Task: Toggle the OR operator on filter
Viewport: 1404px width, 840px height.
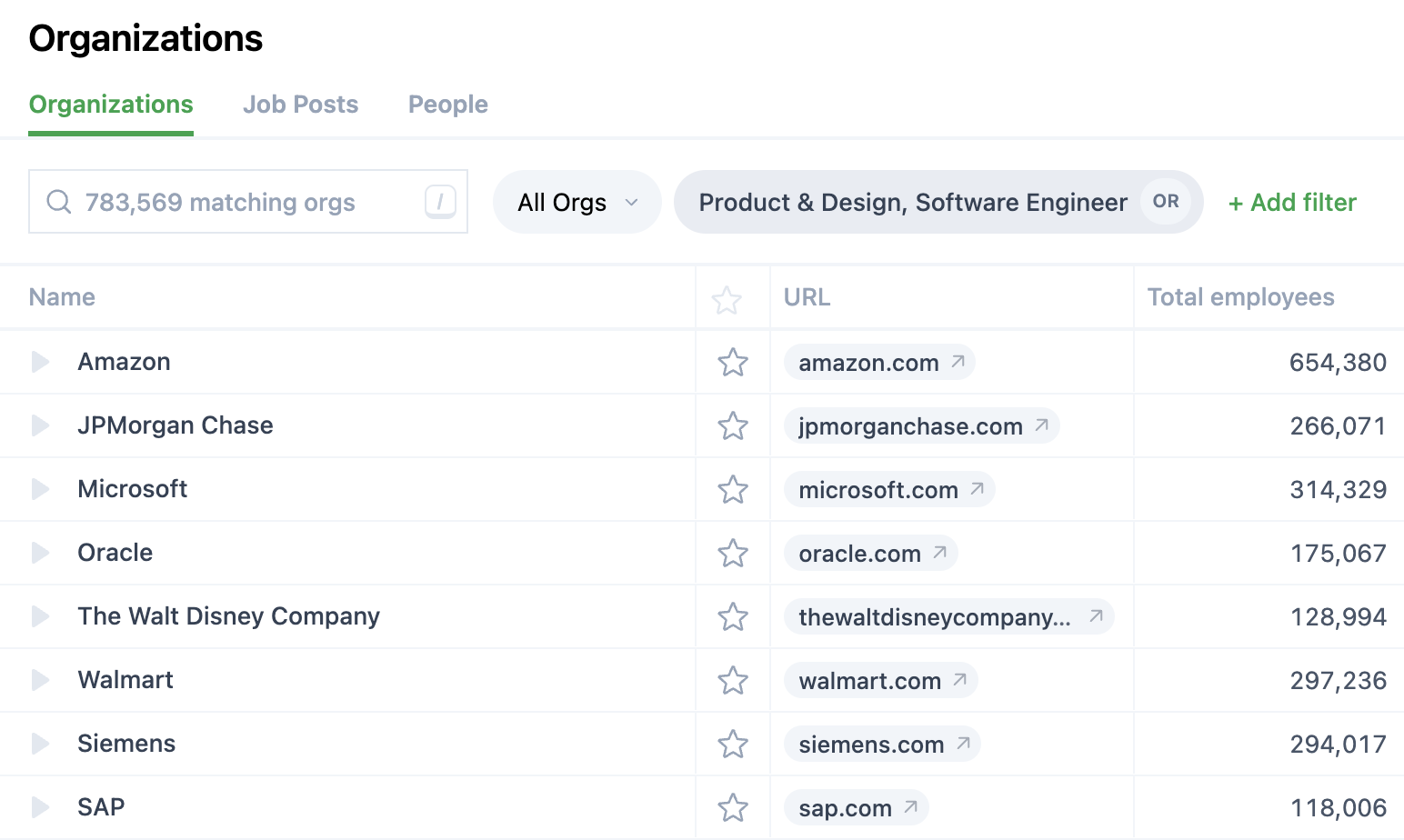Action: pos(1165,202)
